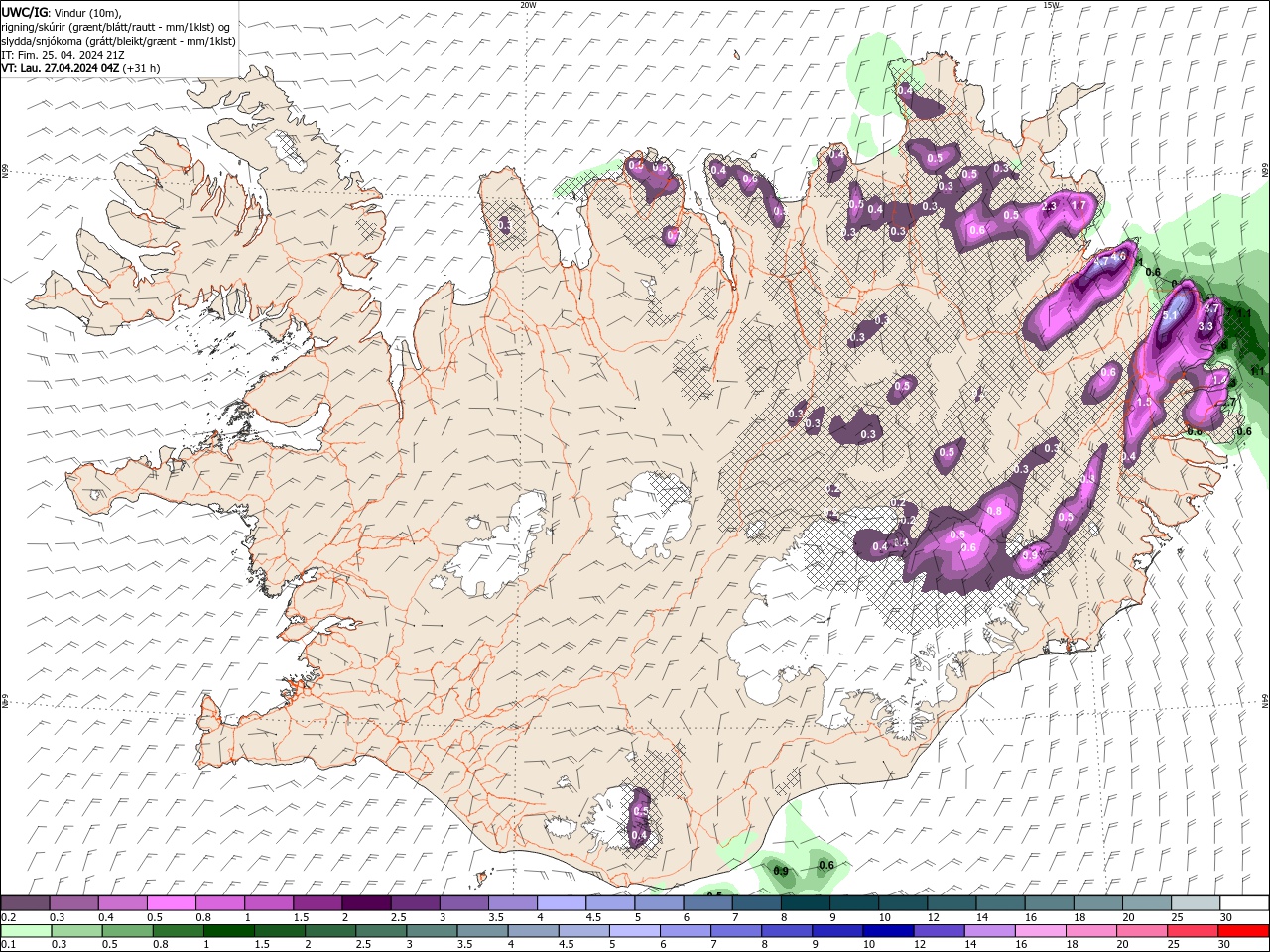Select the 0.3 rain scale swatch

click(x=76, y=931)
